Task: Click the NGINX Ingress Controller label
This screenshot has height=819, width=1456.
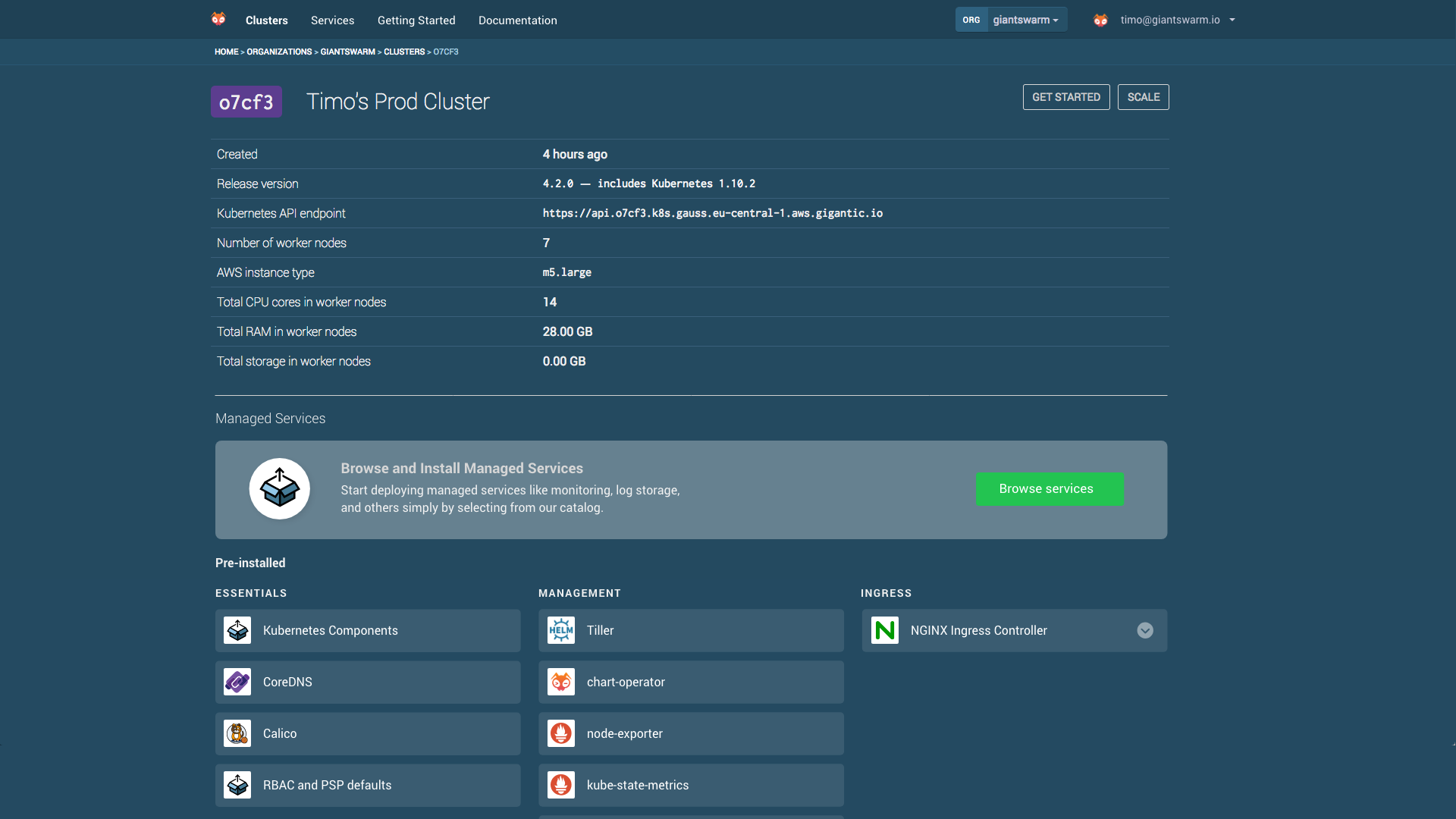Action: tap(978, 630)
